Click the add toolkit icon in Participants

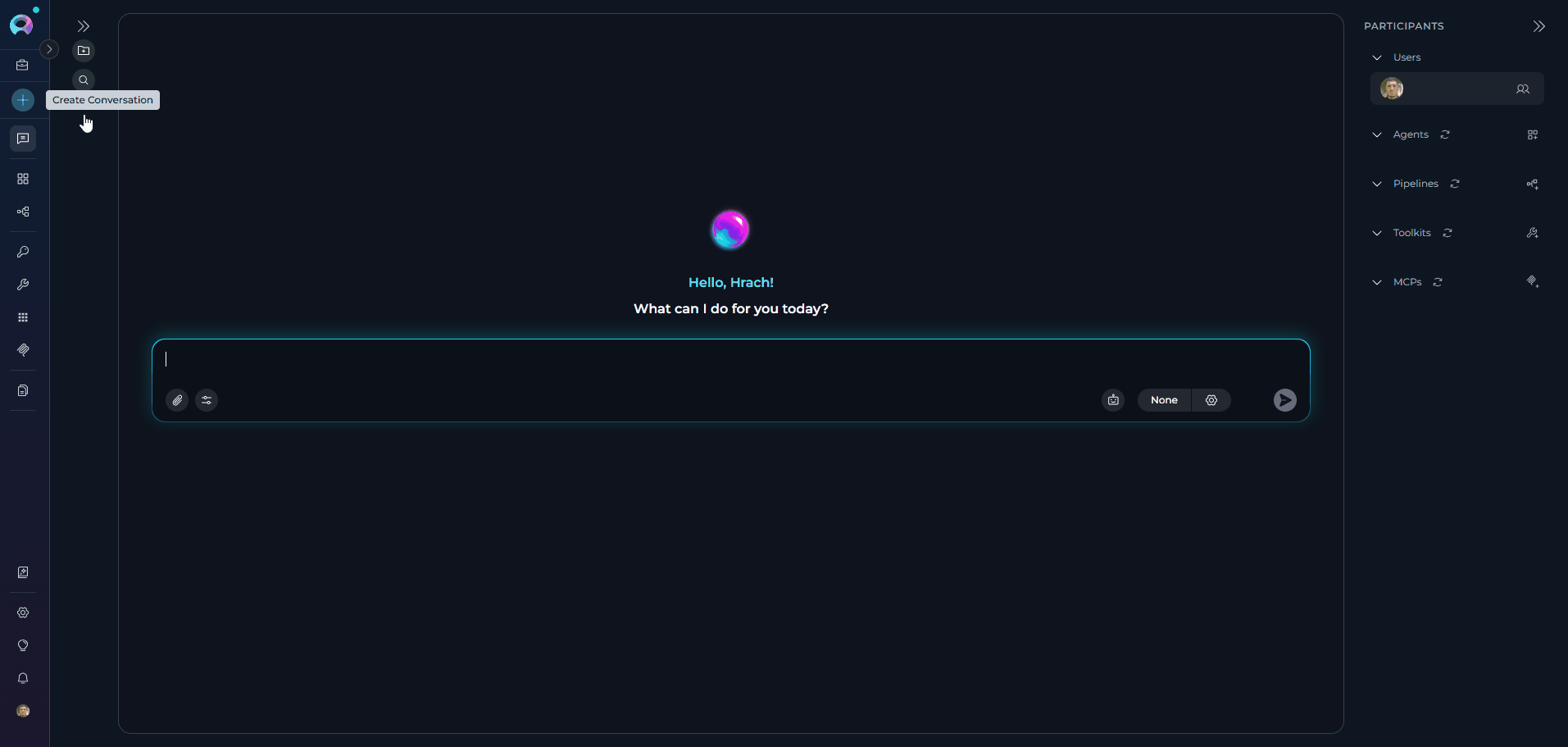(x=1532, y=233)
